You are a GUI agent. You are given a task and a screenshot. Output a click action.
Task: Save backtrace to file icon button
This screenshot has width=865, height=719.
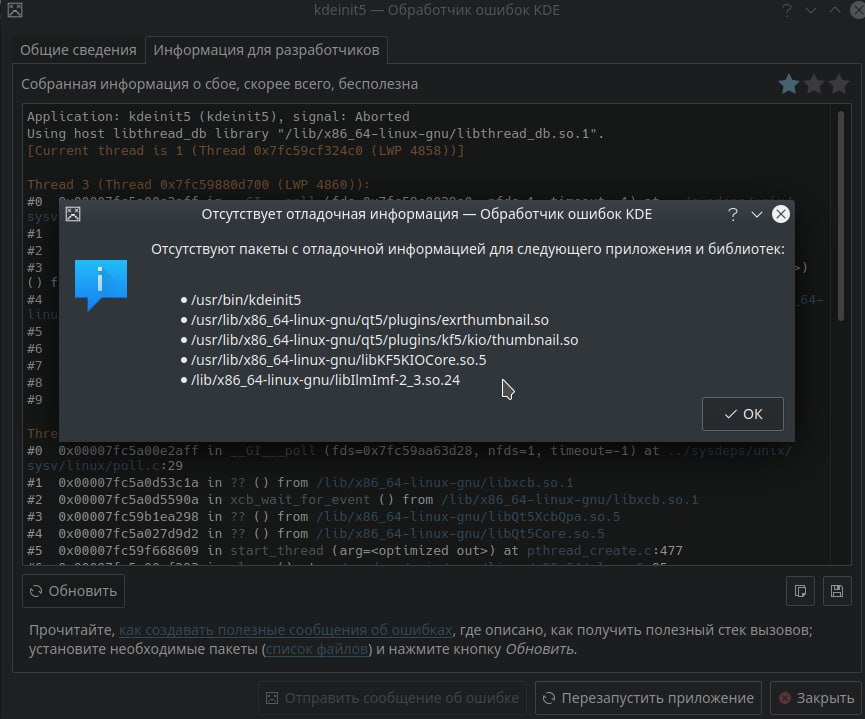click(x=837, y=591)
